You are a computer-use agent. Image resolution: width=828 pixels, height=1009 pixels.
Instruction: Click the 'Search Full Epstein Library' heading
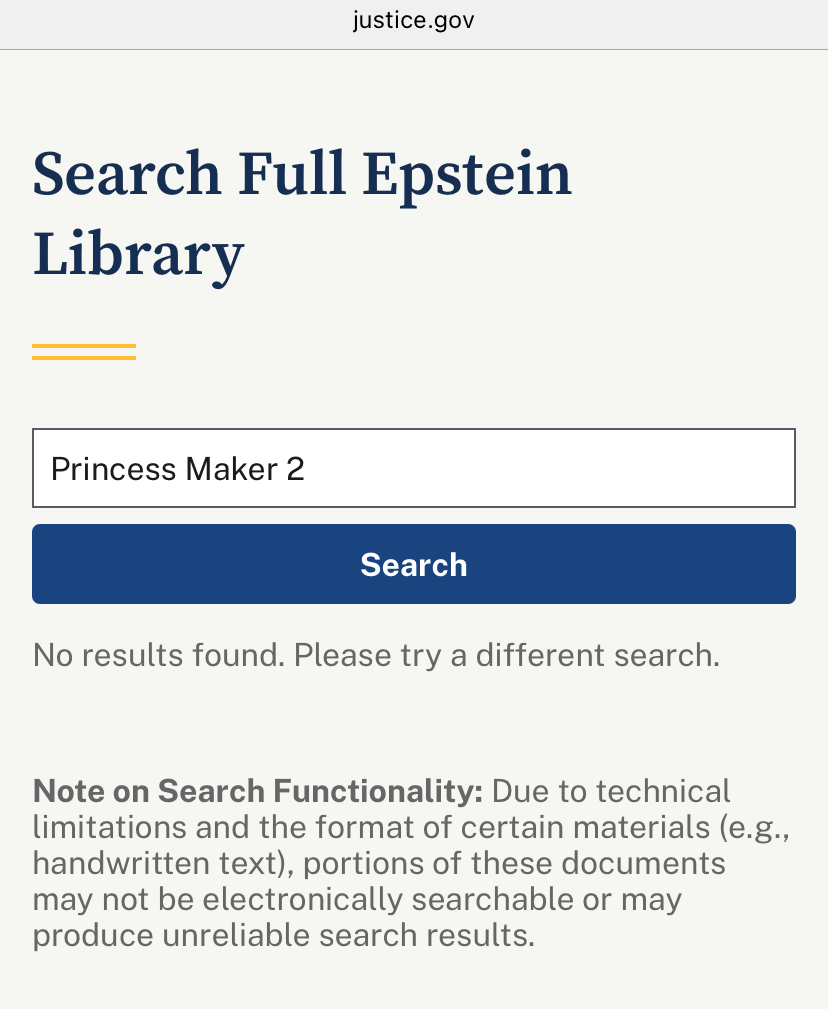(302, 213)
